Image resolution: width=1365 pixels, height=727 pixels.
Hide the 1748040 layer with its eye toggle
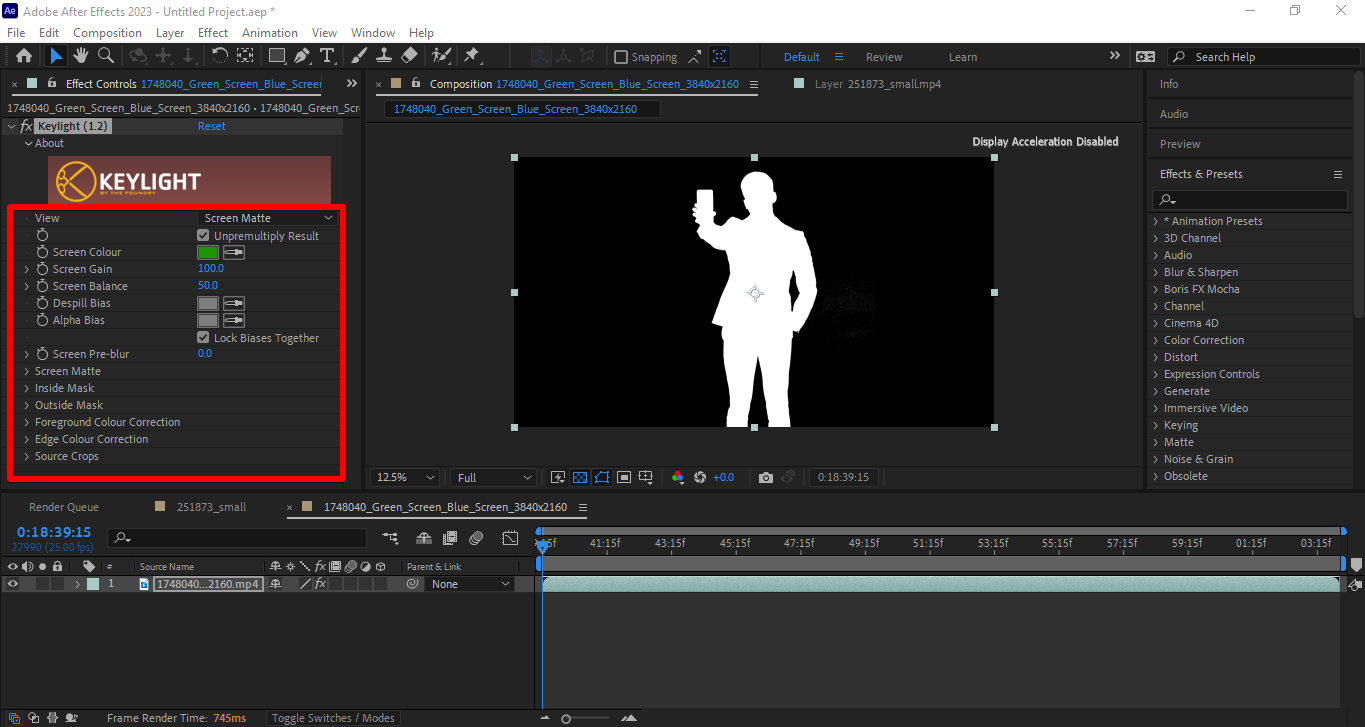(x=10, y=583)
